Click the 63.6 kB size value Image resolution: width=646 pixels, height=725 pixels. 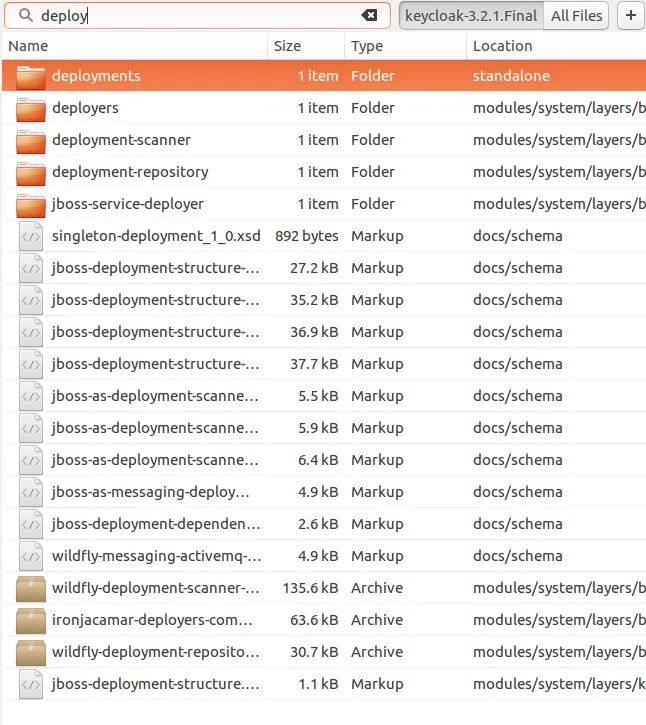314,620
